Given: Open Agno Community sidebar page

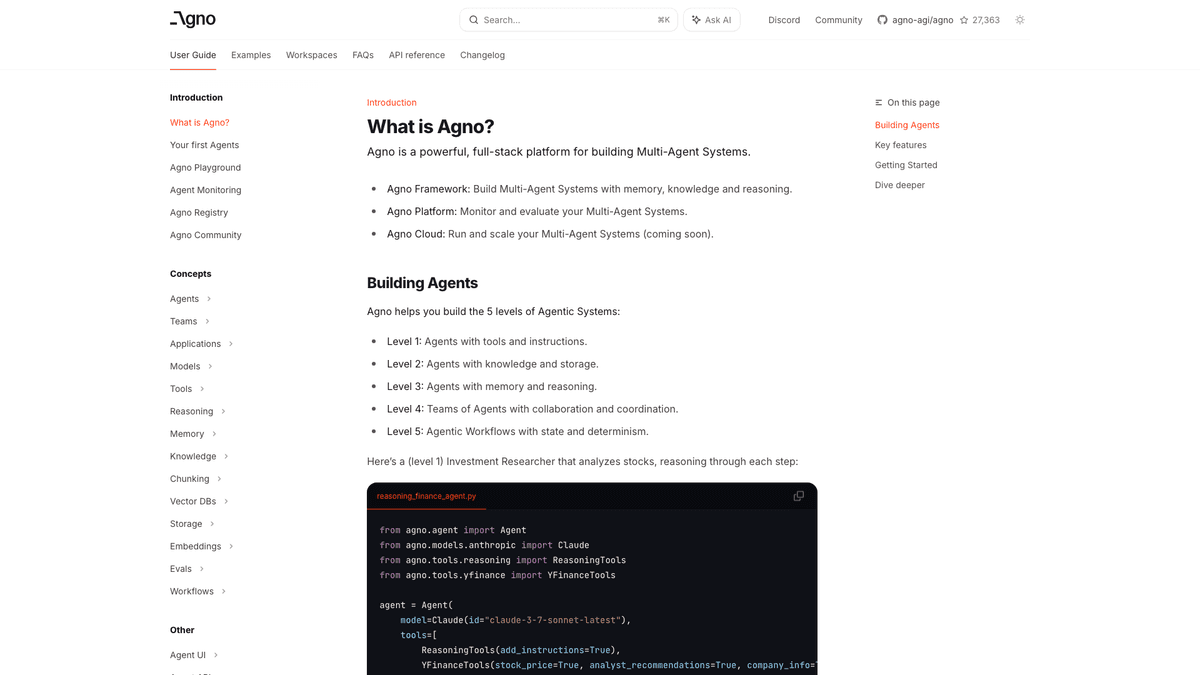Looking at the screenshot, I should pos(206,235).
